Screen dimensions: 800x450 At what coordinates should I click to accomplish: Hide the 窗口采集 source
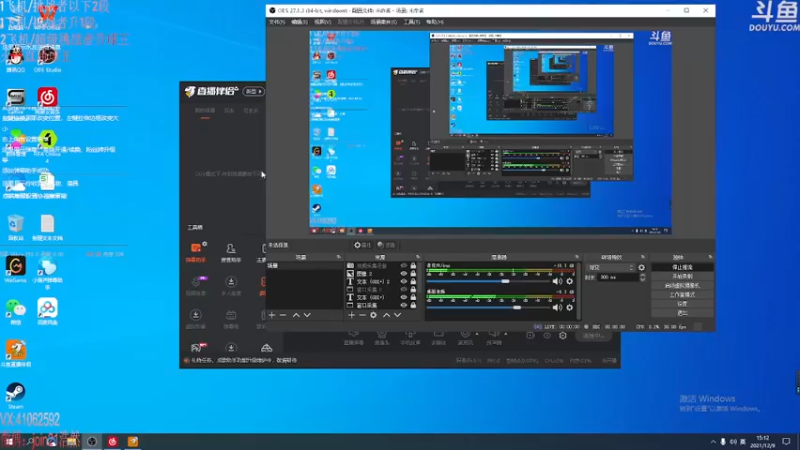(404, 305)
